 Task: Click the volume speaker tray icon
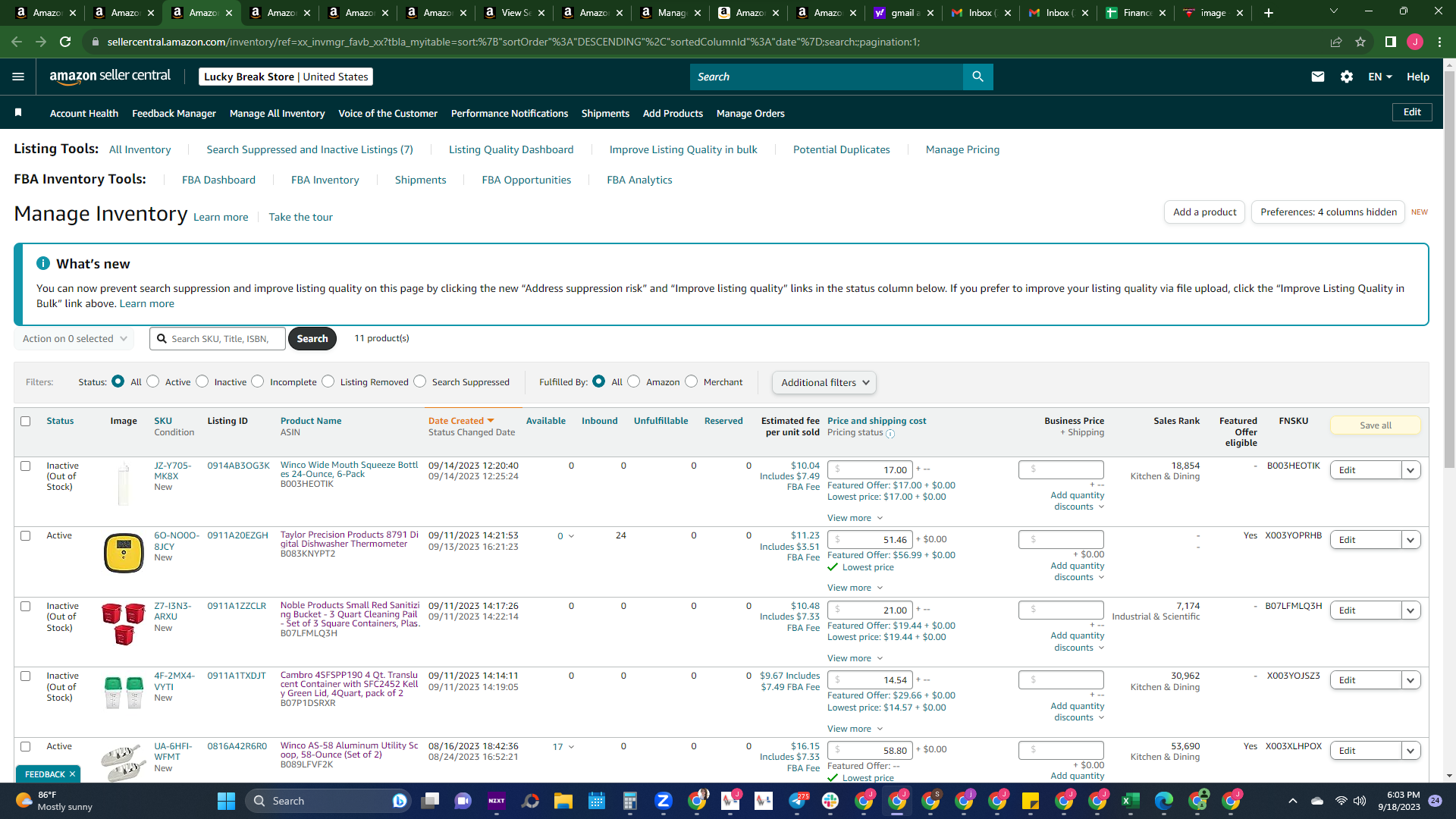(1360, 801)
